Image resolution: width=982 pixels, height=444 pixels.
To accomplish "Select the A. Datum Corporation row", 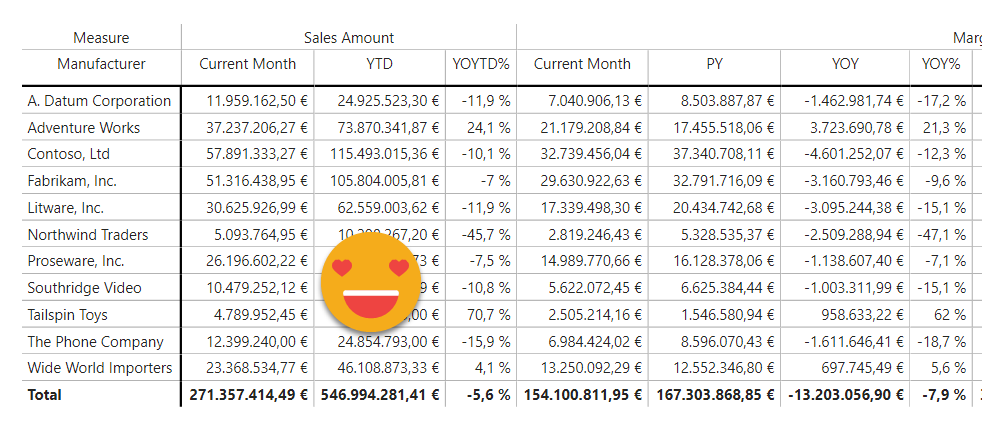I will click(99, 101).
